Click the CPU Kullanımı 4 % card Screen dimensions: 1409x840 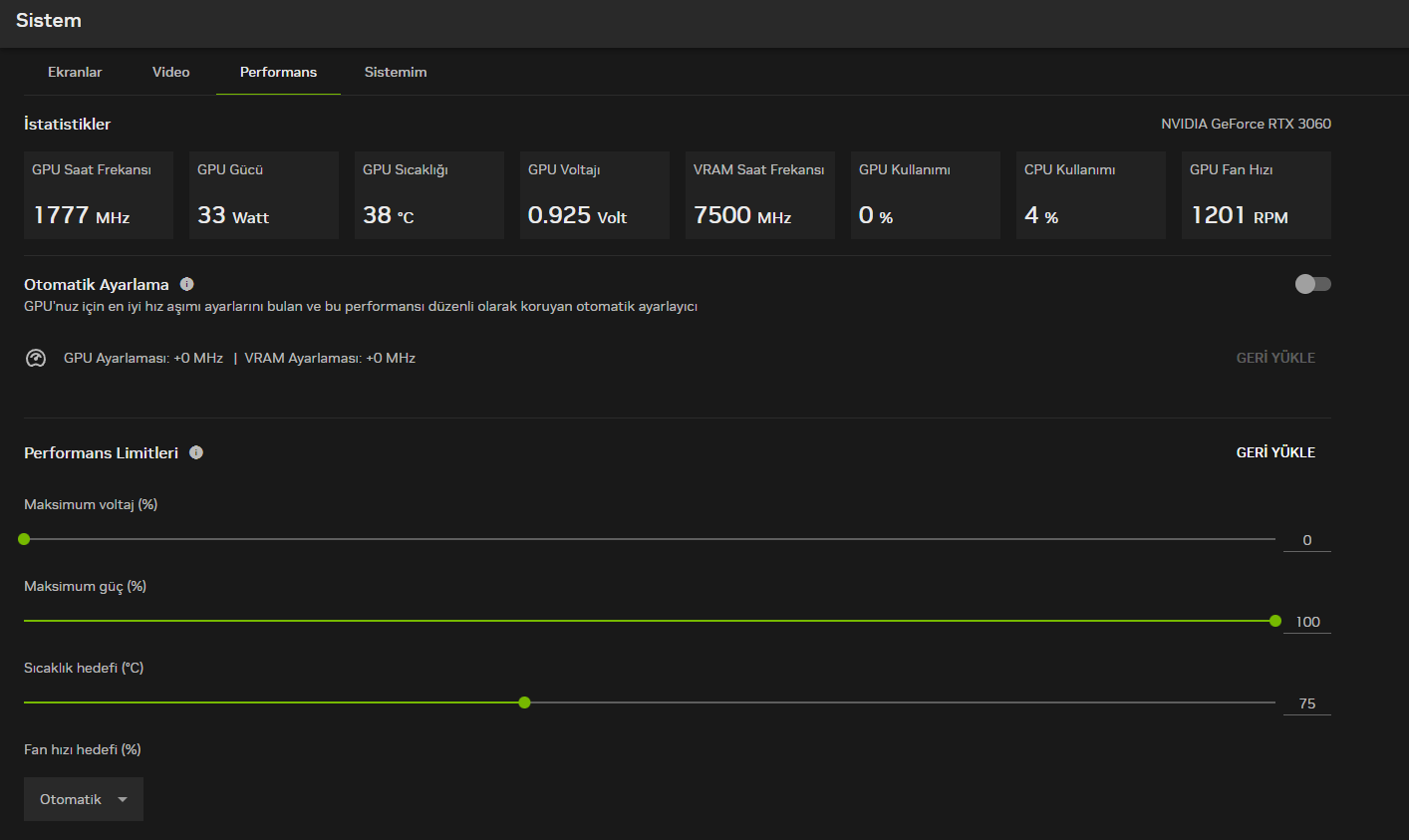1091,195
